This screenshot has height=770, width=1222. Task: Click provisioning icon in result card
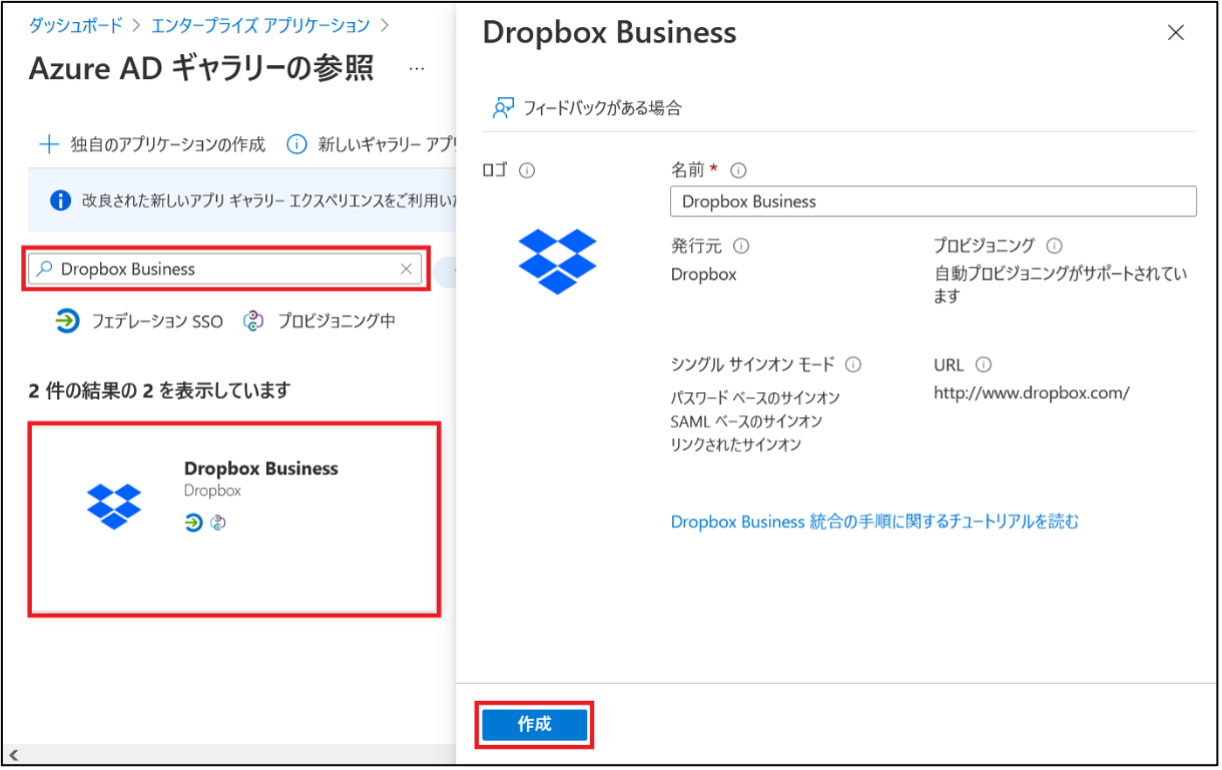(218, 522)
